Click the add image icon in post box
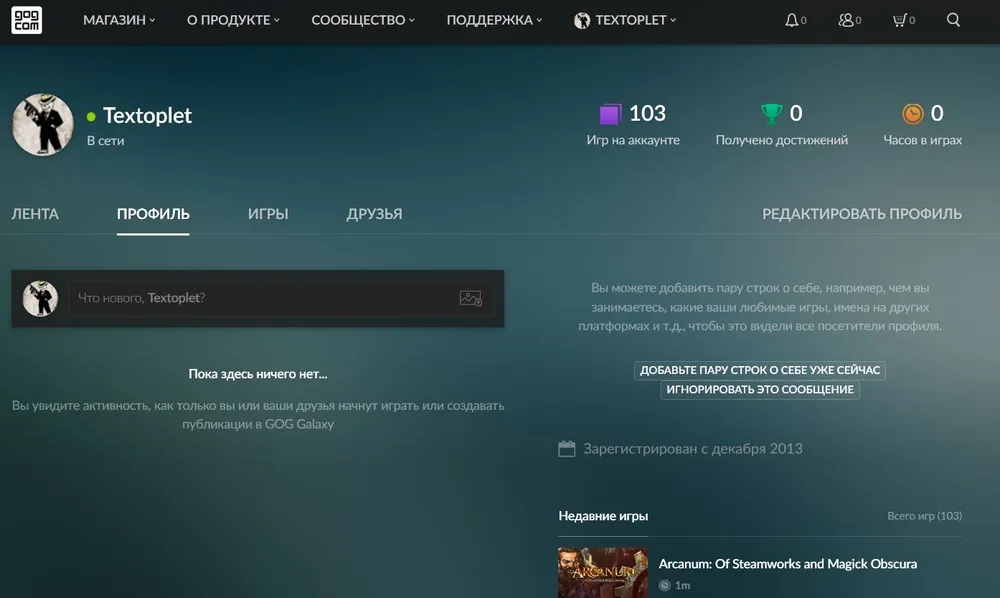The image size is (1000, 598). 471,298
